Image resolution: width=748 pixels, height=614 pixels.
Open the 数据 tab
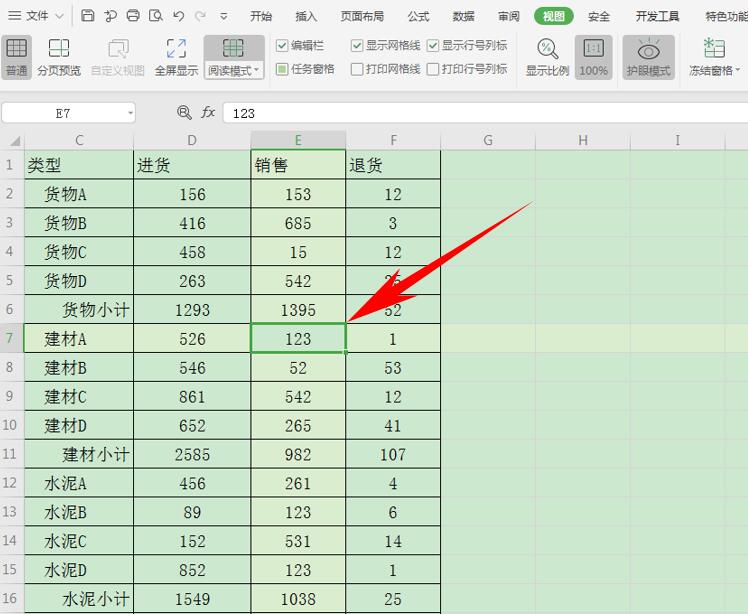[463, 17]
